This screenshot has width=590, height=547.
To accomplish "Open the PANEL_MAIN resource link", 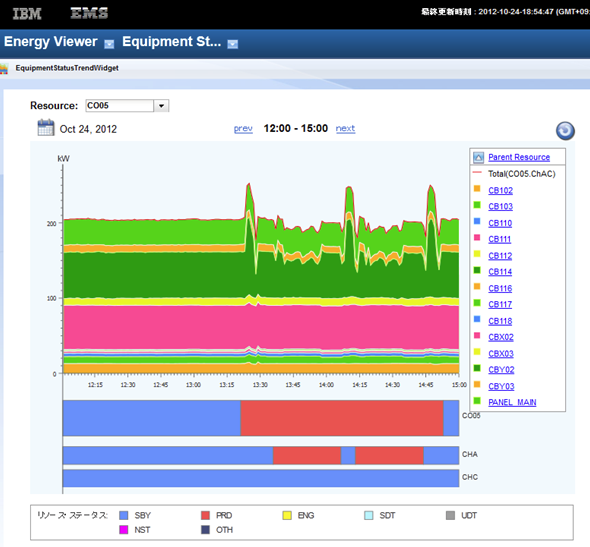I will tap(512, 402).
